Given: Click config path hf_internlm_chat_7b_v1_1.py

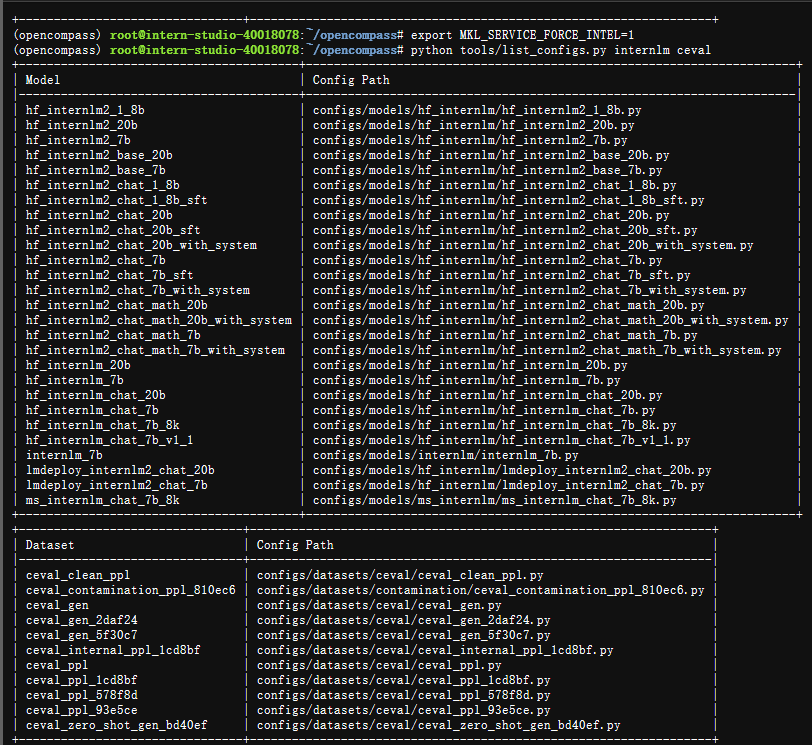Looking at the screenshot, I should click(x=501, y=440).
